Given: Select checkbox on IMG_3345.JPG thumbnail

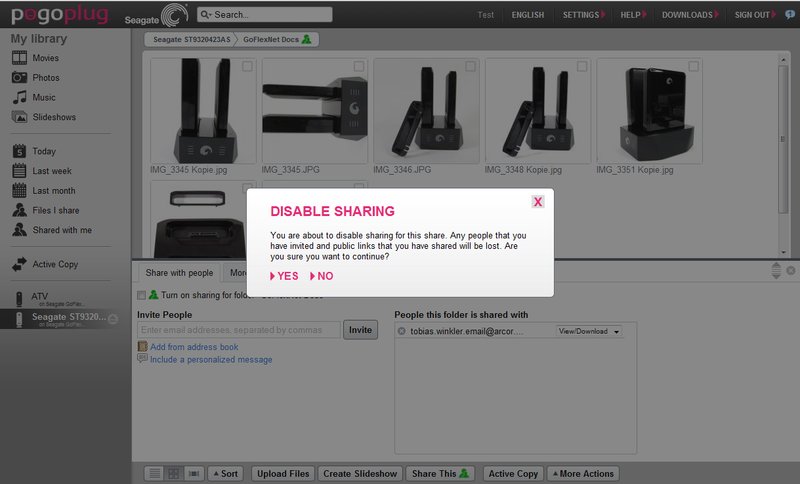Looking at the screenshot, I should (x=359, y=66).
